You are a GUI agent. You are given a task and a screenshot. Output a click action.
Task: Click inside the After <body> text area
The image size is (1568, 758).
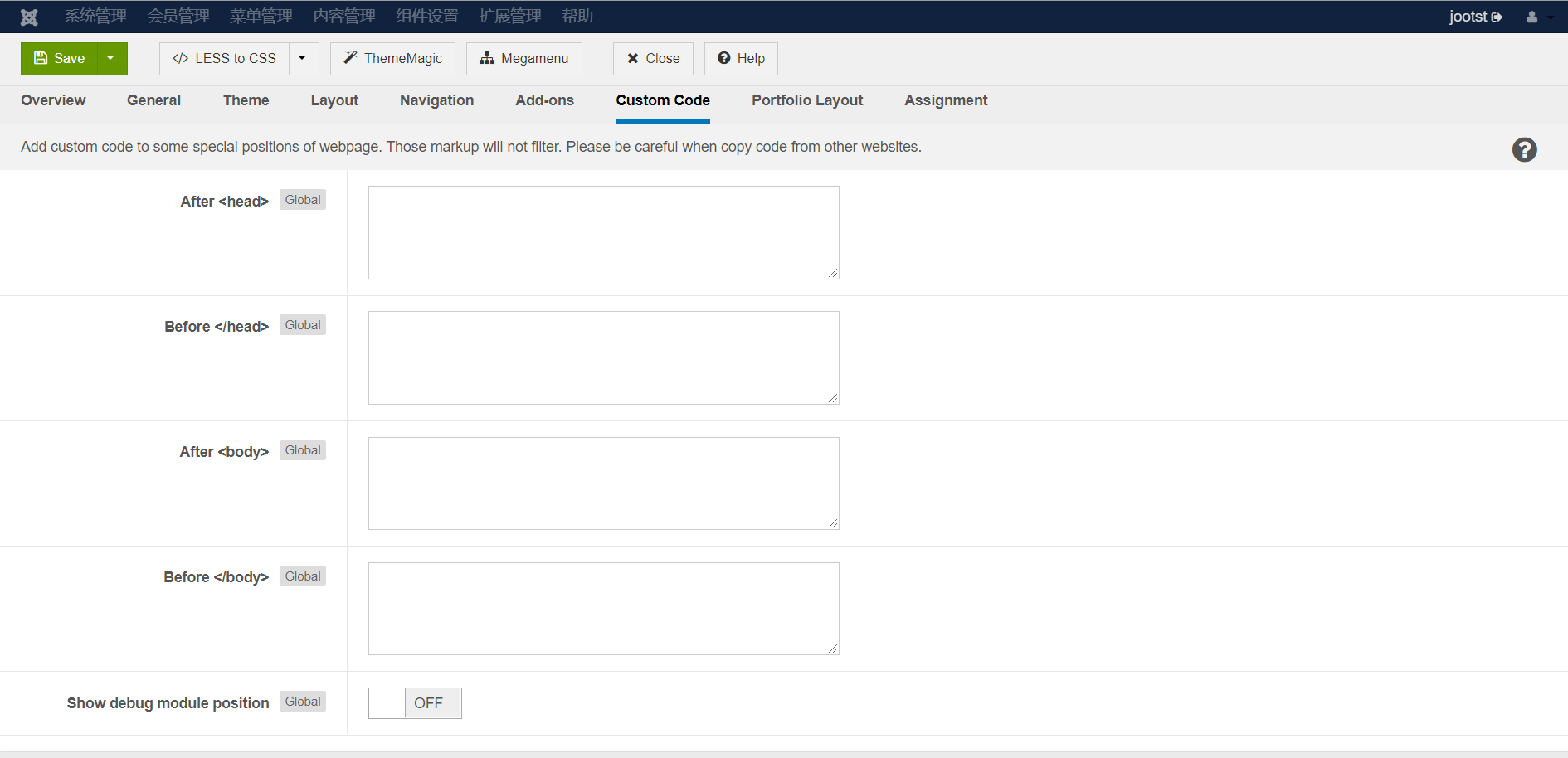click(603, 483)
